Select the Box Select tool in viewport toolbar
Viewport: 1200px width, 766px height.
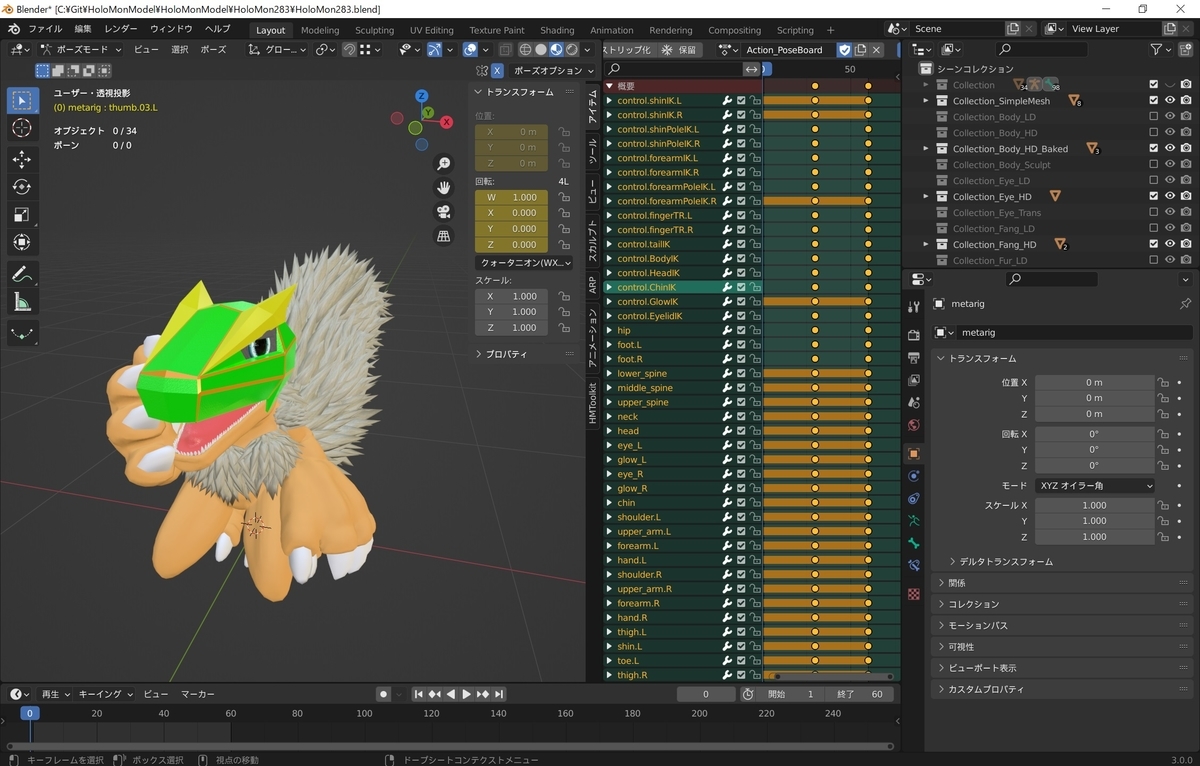tap(23, 100)
